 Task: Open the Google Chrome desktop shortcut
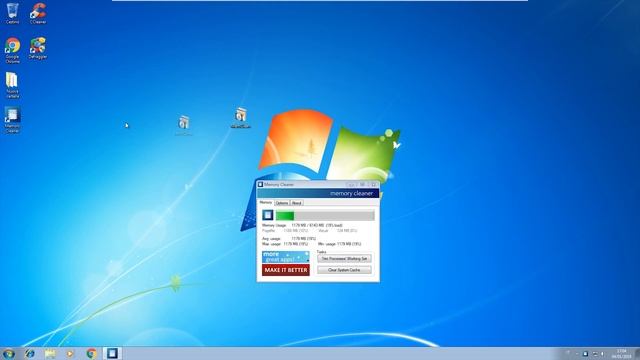pyautogui.click(x=12, y=50)
